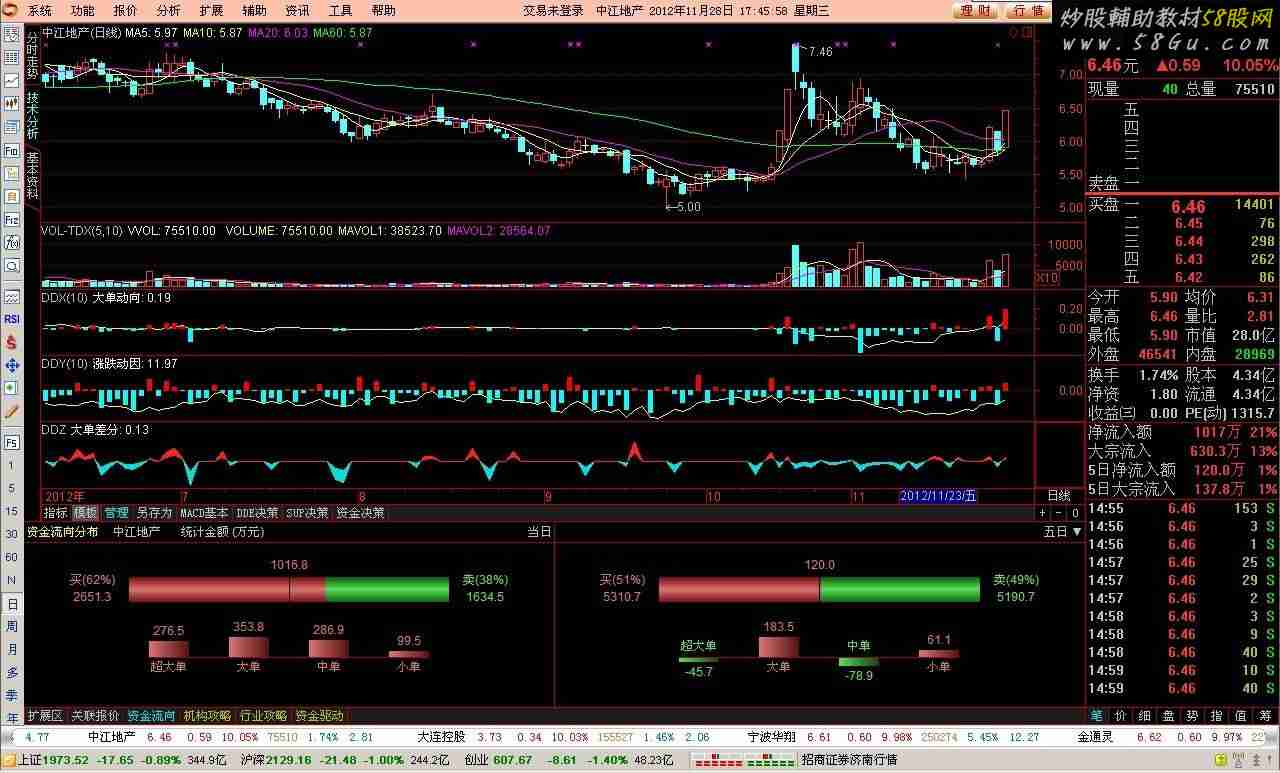
Task: Click the 管理 button
Action: click(x=116, y=513)
